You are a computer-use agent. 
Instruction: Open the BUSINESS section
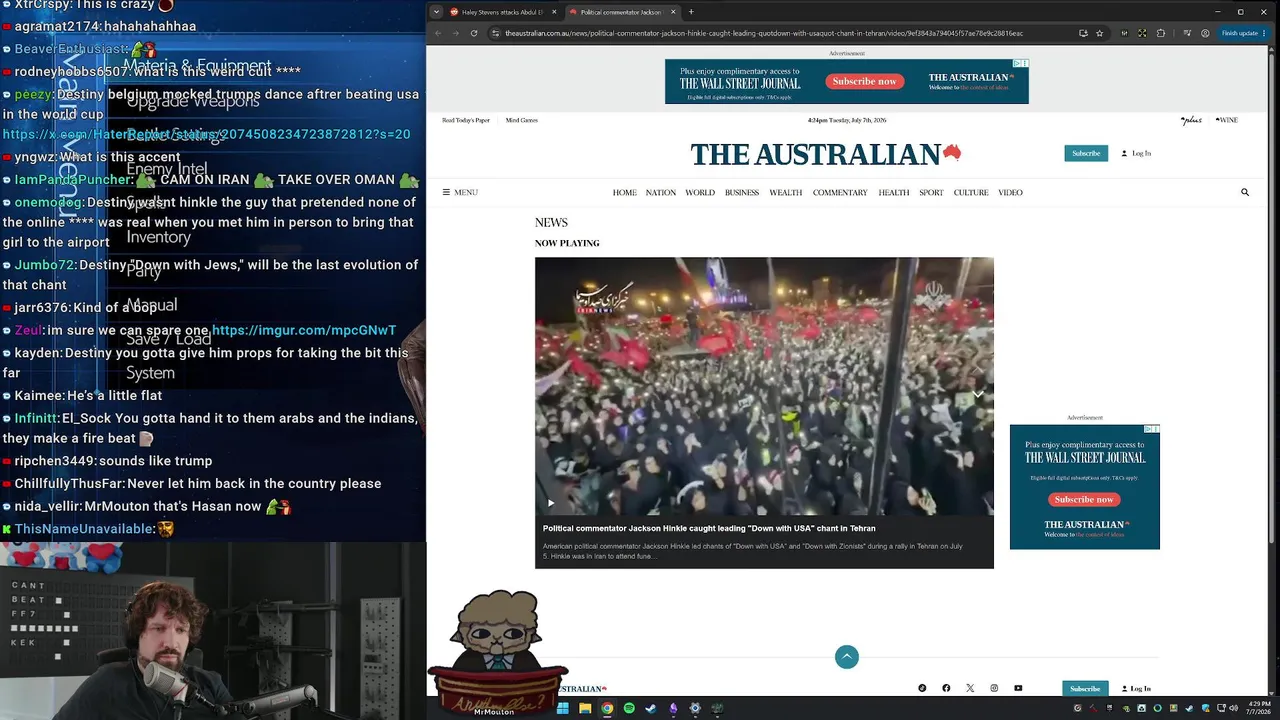pos(742,192)
